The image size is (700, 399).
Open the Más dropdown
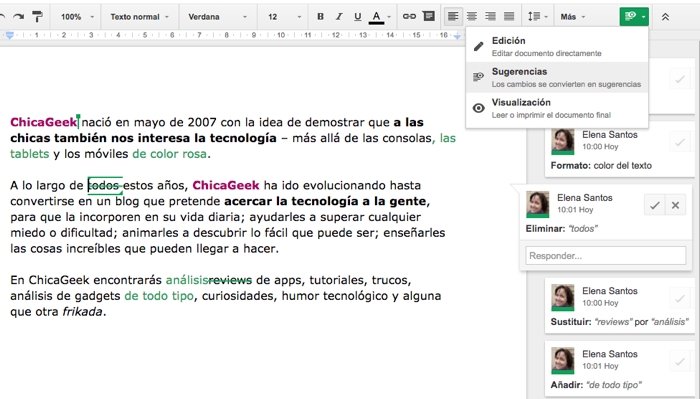(x=573, y=17)
